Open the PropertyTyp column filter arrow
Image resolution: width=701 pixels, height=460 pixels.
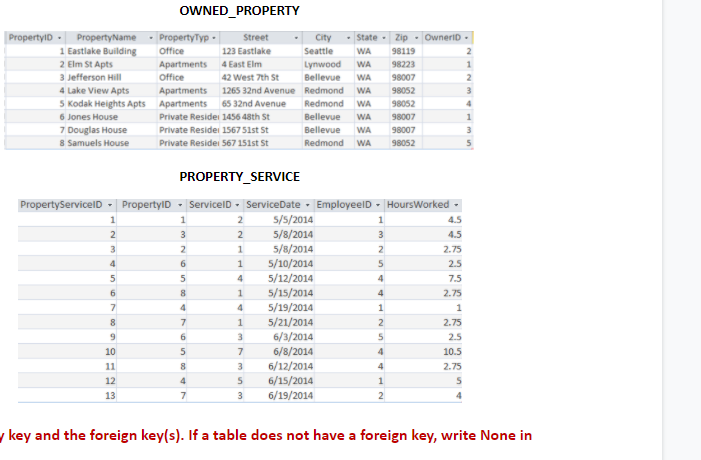coord(214,38)
